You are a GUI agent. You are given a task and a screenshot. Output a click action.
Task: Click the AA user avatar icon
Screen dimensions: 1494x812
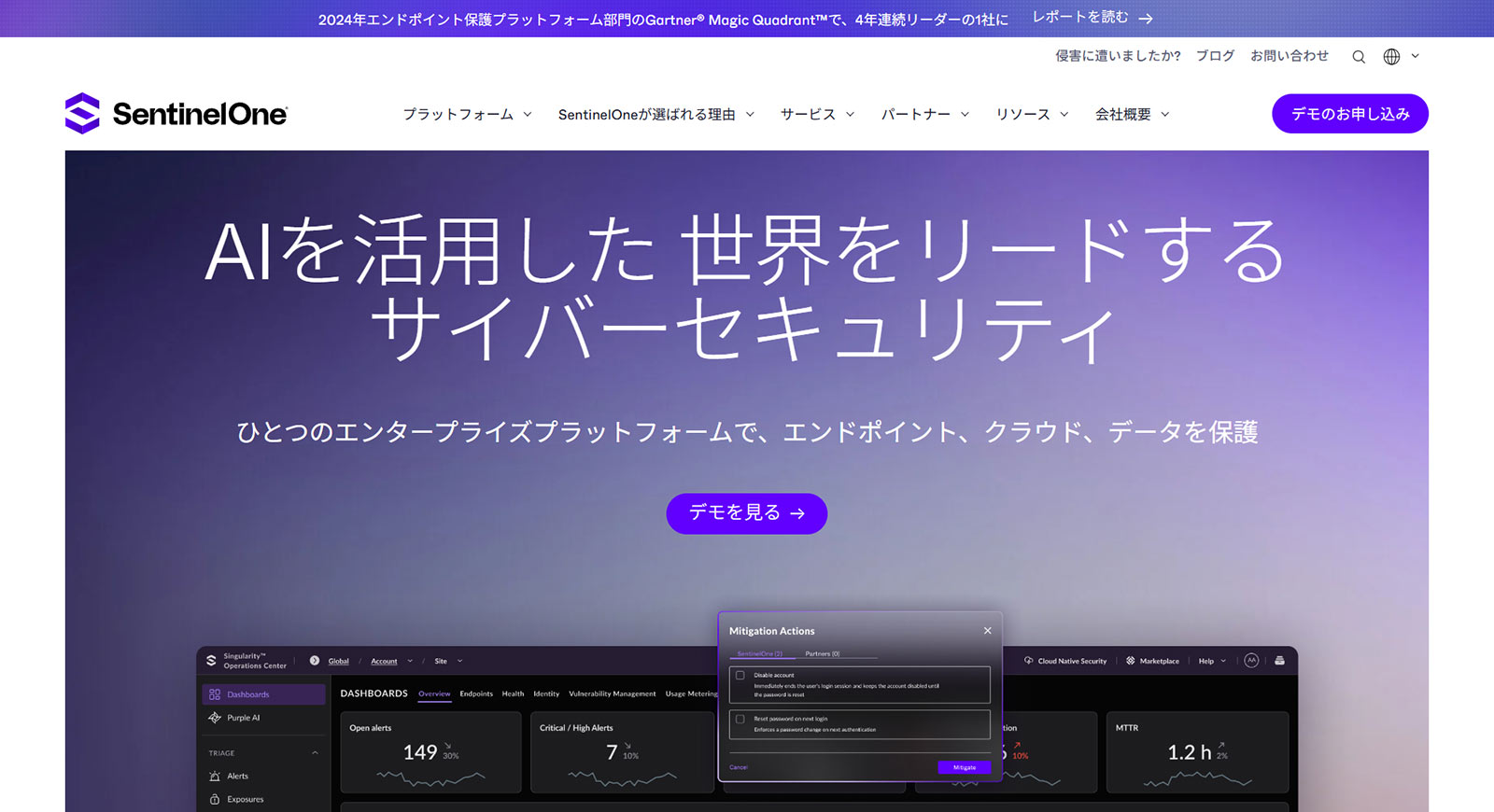pyautogui.click(x=1251, y=661)
